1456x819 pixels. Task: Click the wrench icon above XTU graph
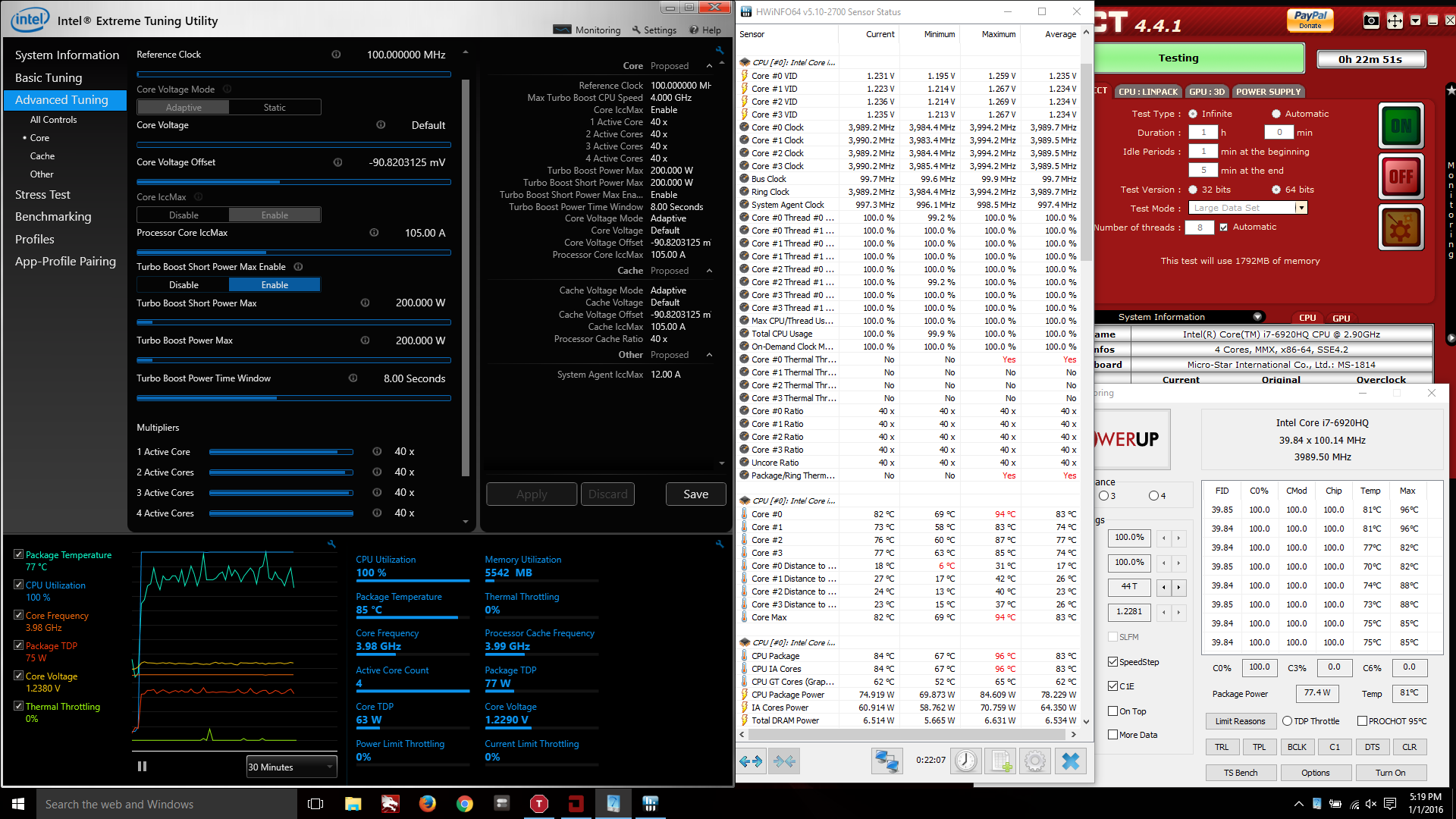(331, 544)
